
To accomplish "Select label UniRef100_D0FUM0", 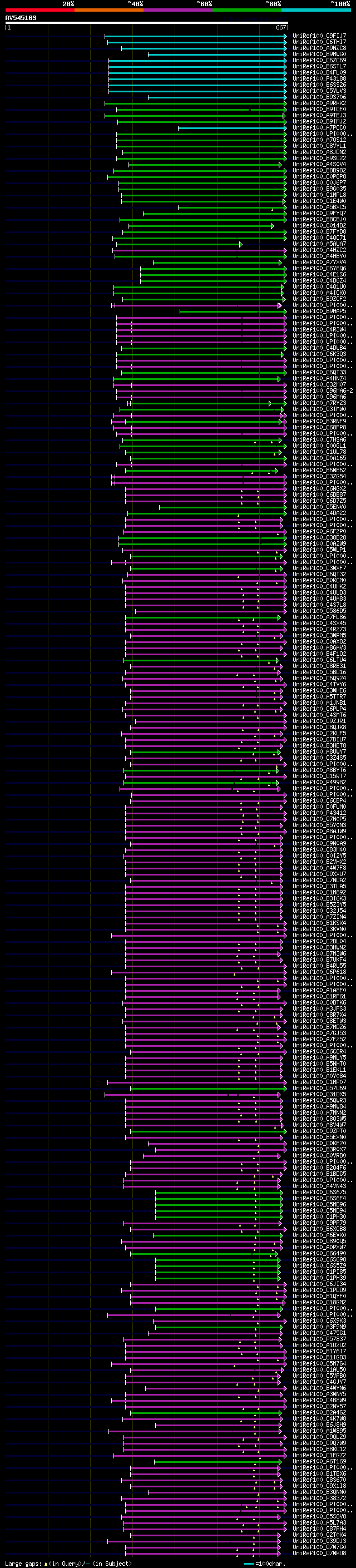I will (319, 807).
